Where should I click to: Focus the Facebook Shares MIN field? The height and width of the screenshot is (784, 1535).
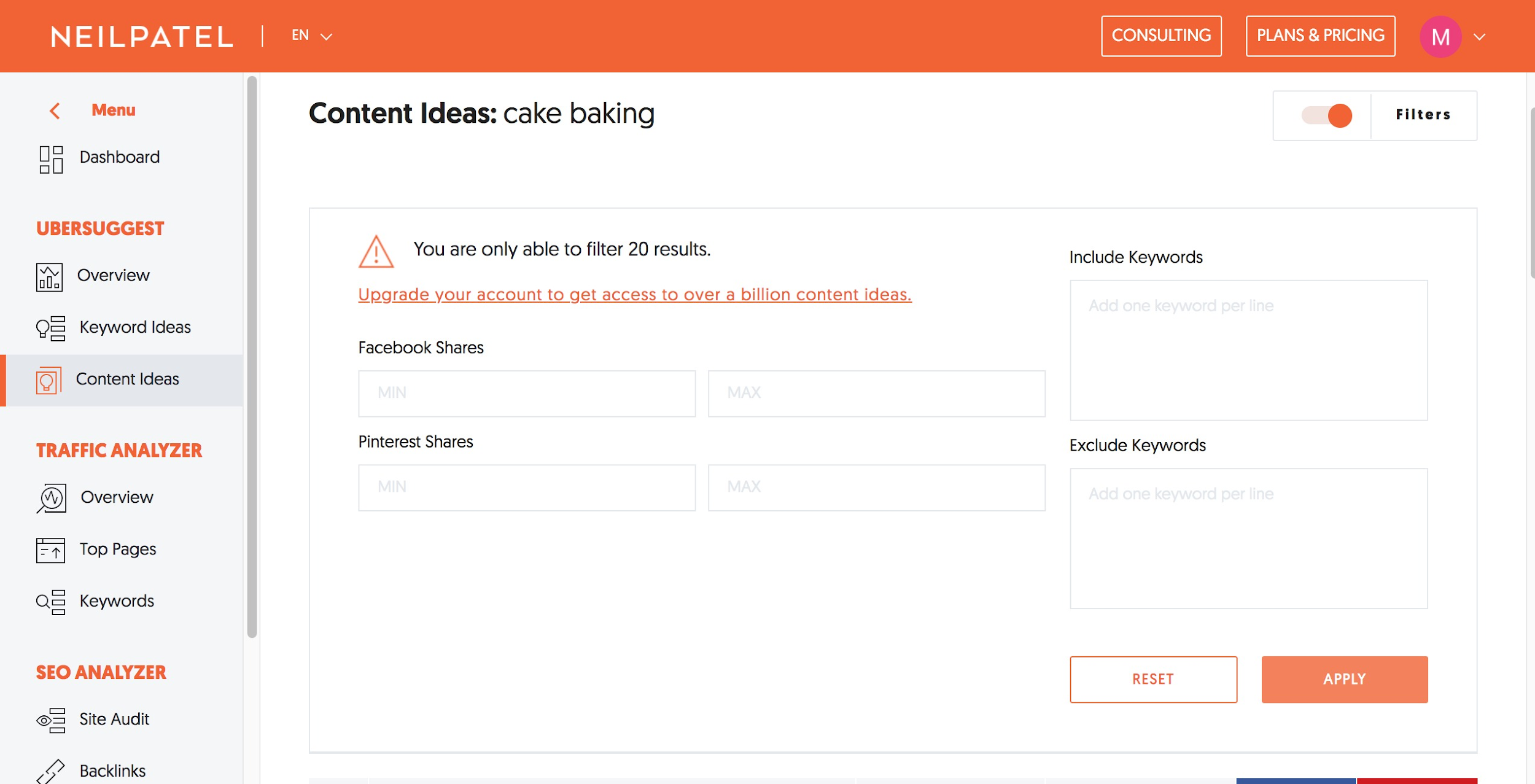pos(526,393)
